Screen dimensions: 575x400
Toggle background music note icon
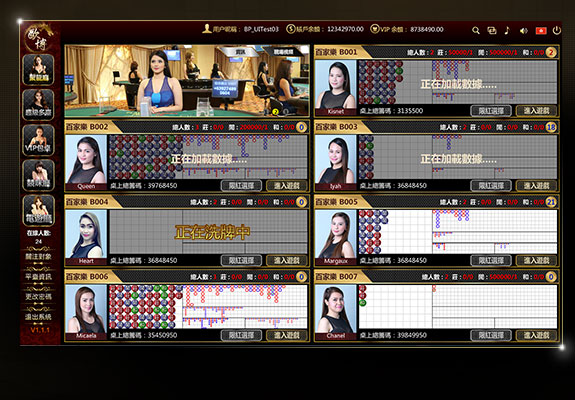click(x=507, y=30)
